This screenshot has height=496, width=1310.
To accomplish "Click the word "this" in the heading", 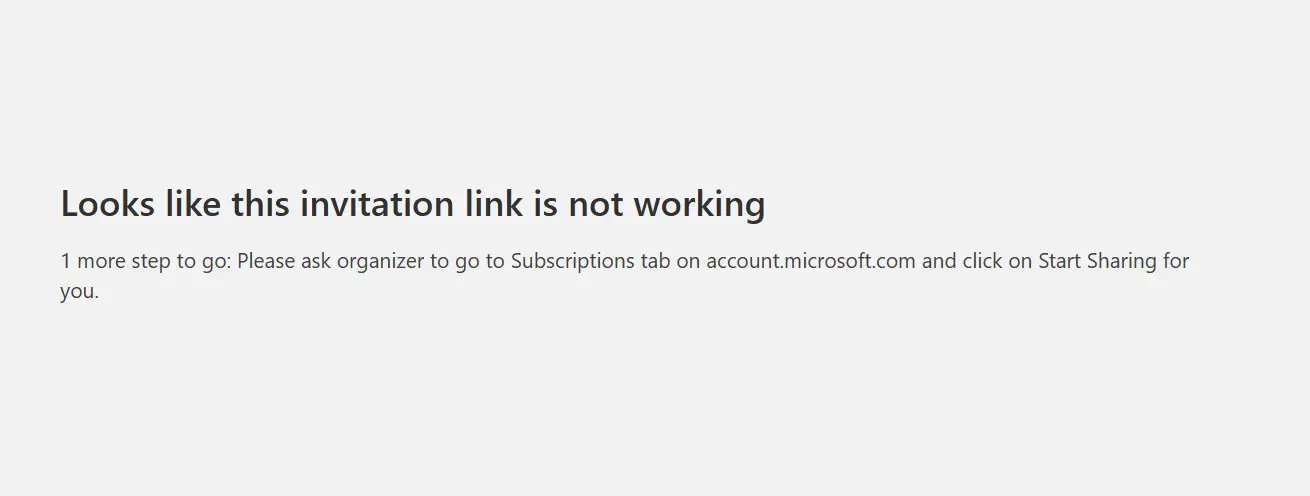I will point(261,204).
